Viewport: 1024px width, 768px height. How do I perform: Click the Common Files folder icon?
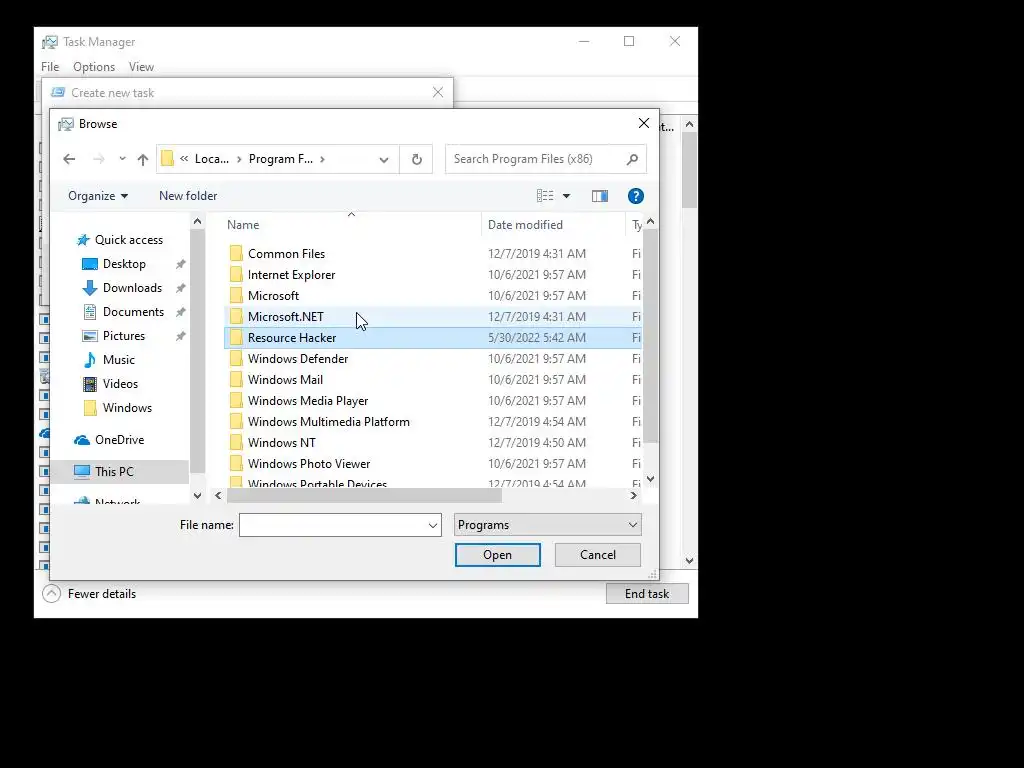point(236,253)
